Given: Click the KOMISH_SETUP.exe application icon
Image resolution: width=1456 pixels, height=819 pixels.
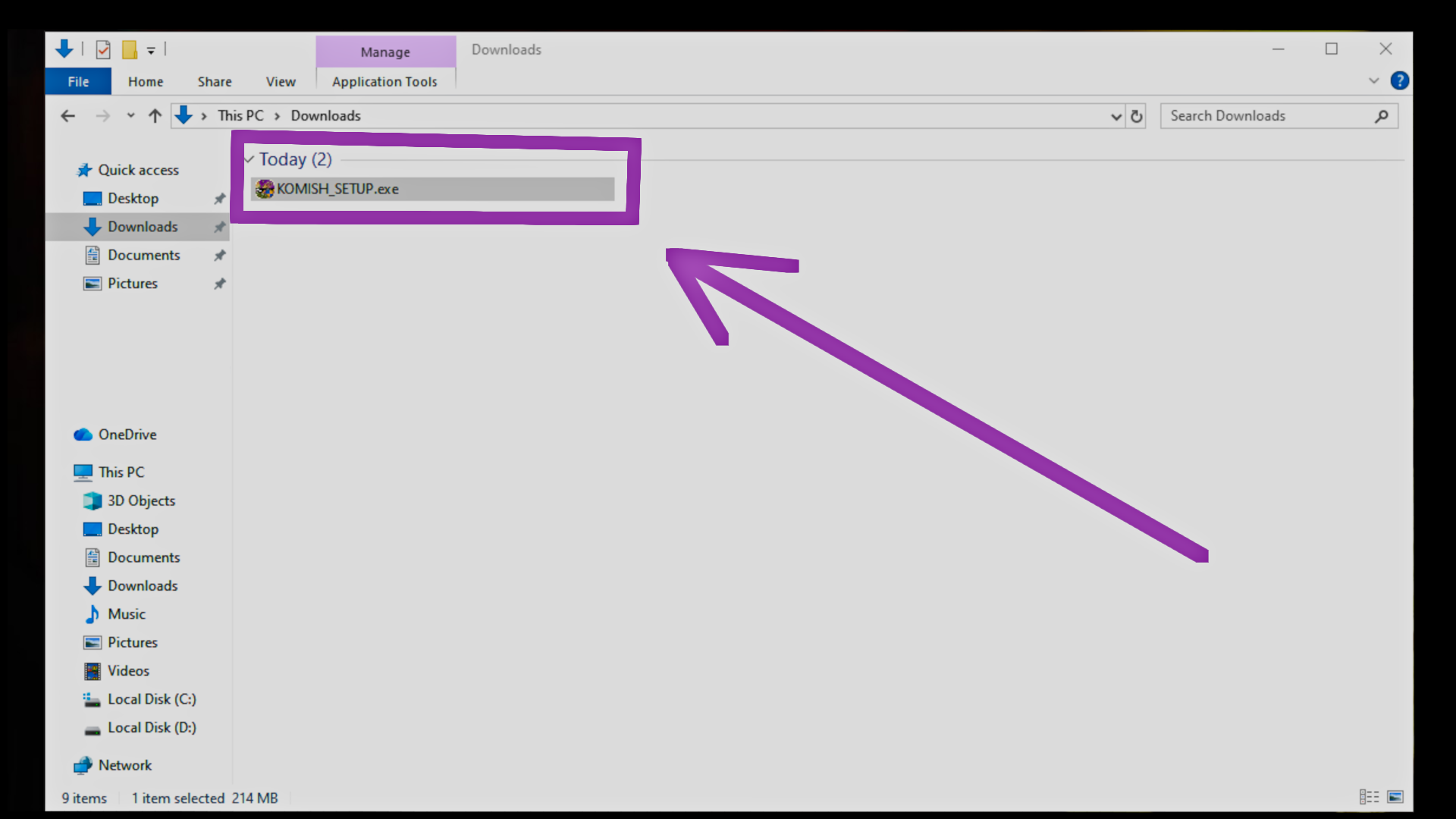Looking at the screenshot, I should click(x=265, y=189).
